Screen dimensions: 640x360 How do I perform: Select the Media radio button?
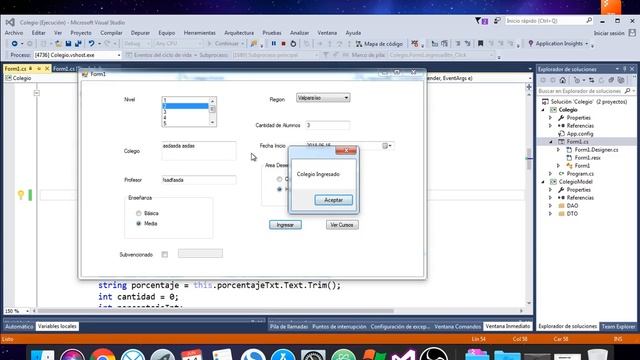(x=139, y=224)
